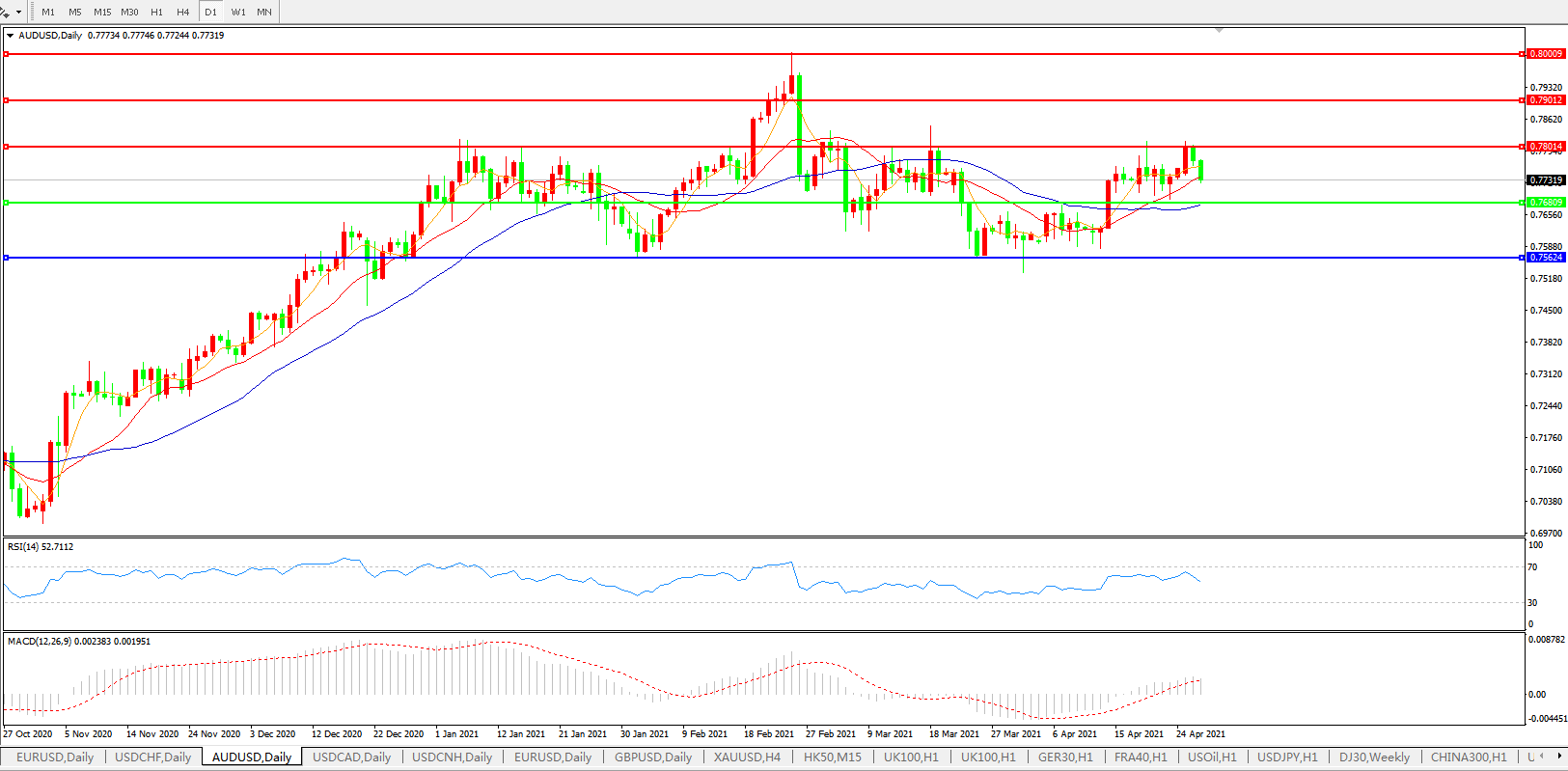Screen dimensions: 1568x771
Task: Open the GBPUSD,Daily chart tab
Action: tap(653, 757)
